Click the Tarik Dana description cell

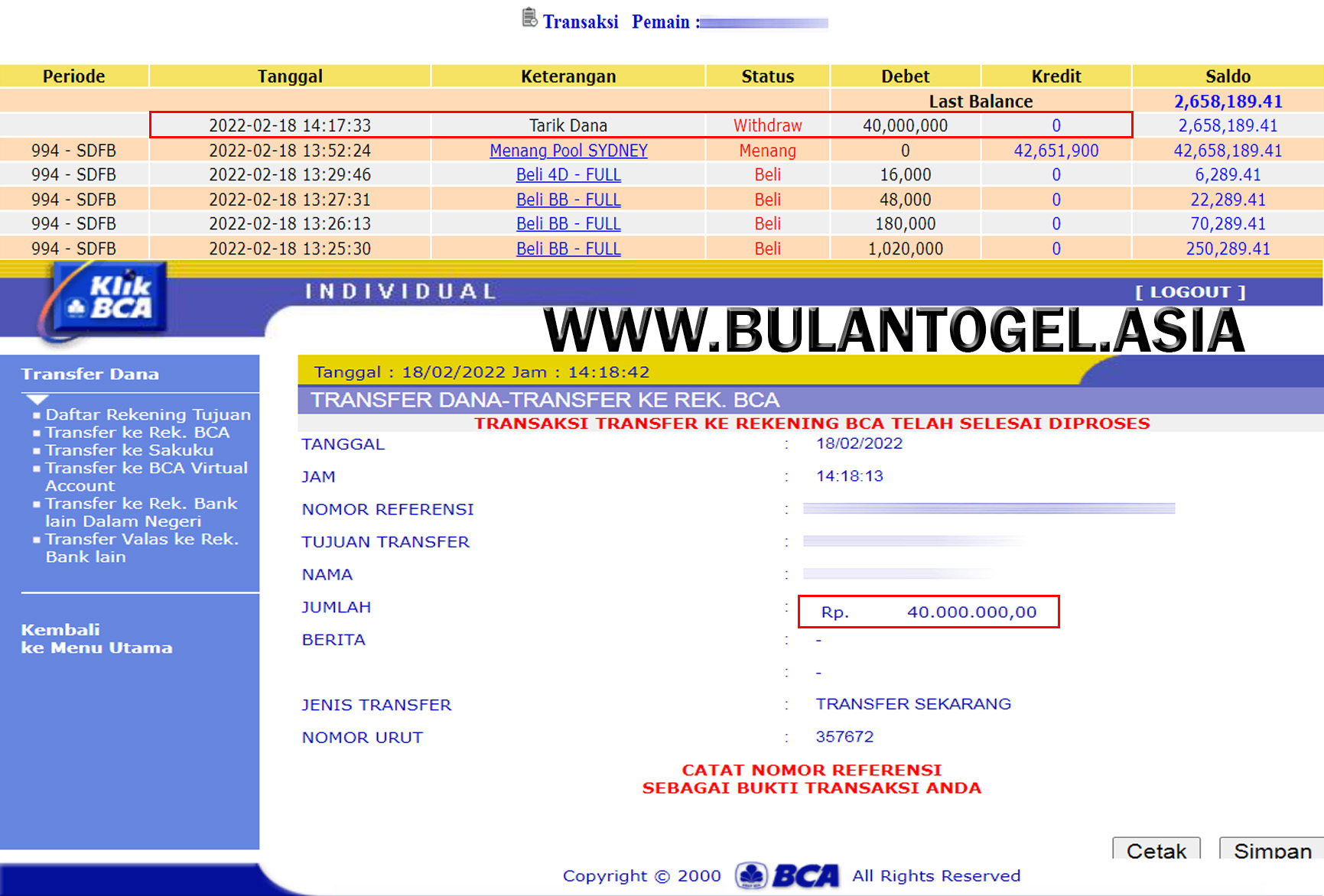point(568,125)
